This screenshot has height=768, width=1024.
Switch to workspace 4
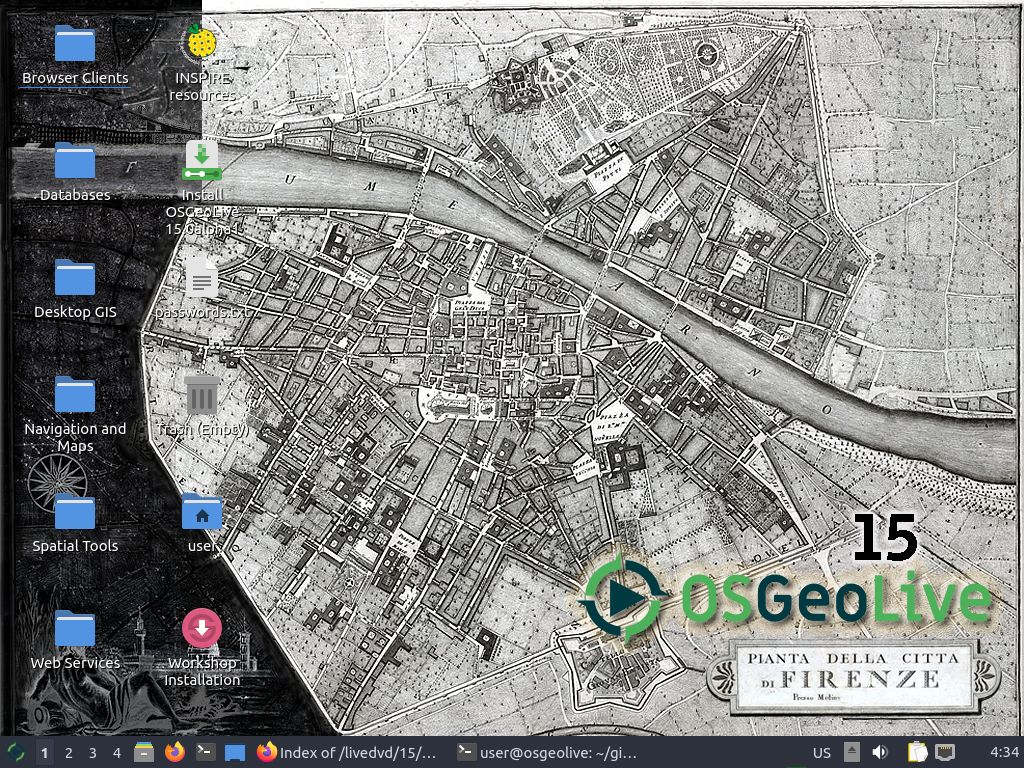tap(117, 752)
